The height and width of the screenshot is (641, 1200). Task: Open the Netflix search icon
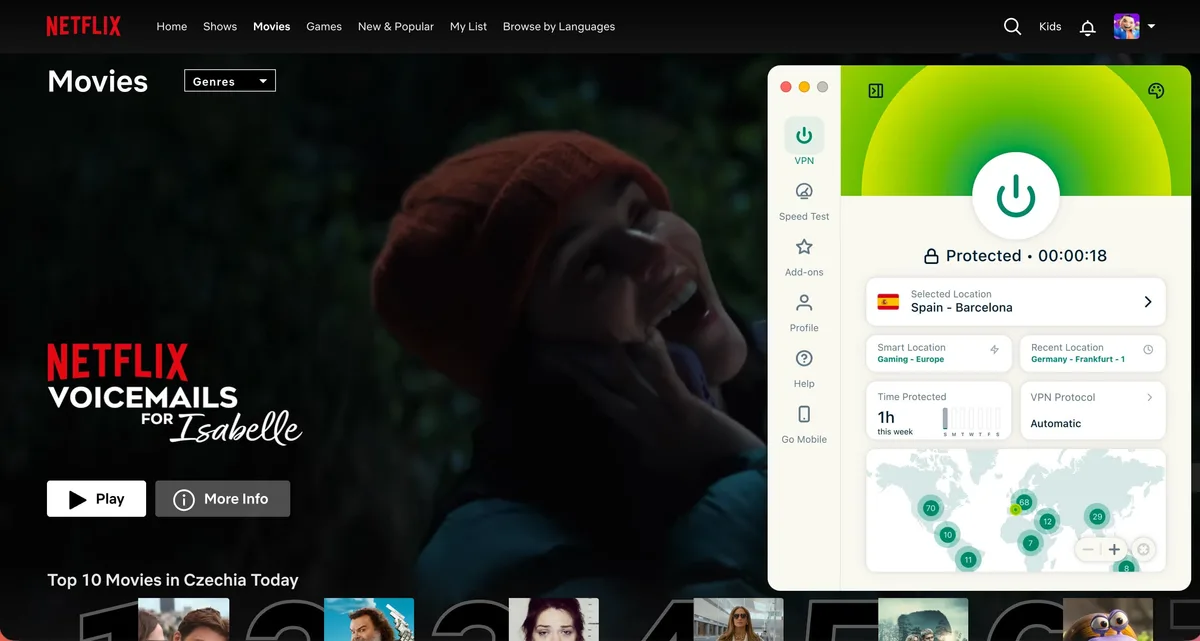pos(1012,27)
